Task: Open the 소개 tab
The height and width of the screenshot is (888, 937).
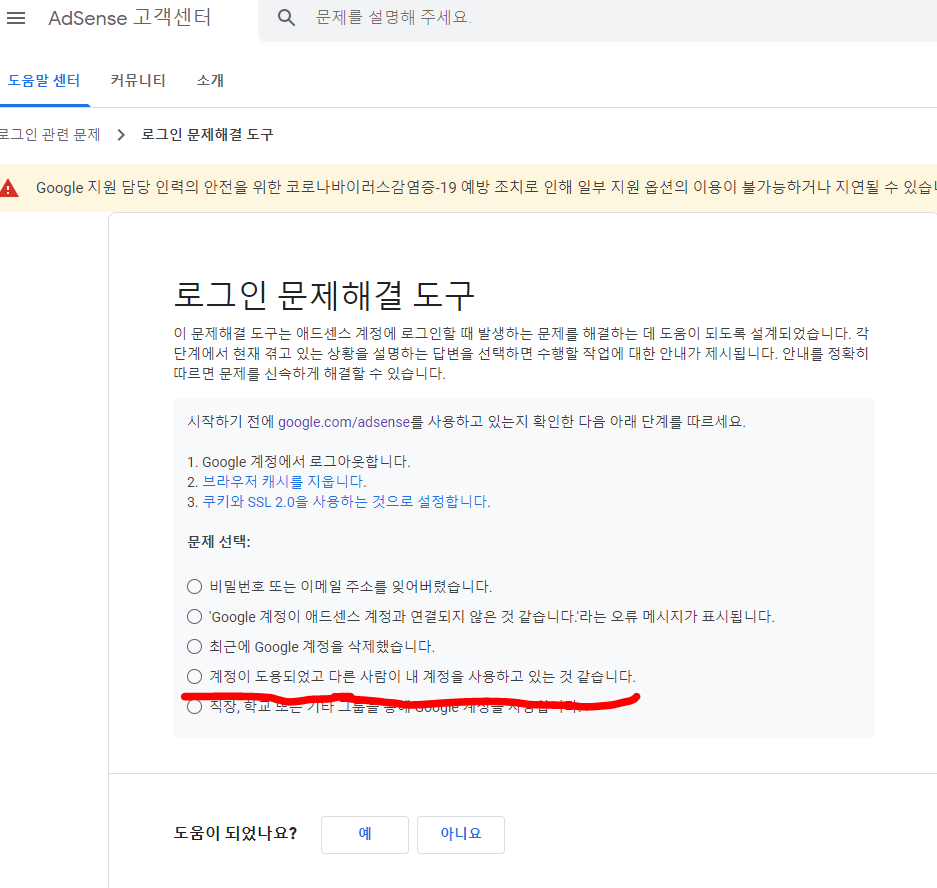Action: 210,81
